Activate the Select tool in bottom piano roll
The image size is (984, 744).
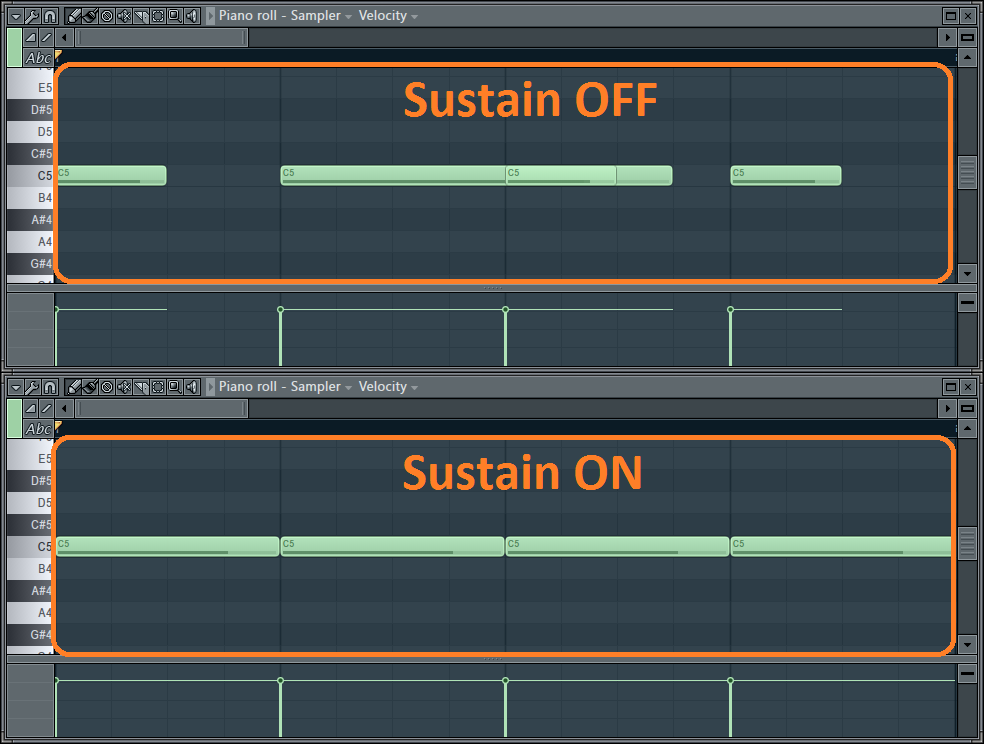[x=158, y=387]
